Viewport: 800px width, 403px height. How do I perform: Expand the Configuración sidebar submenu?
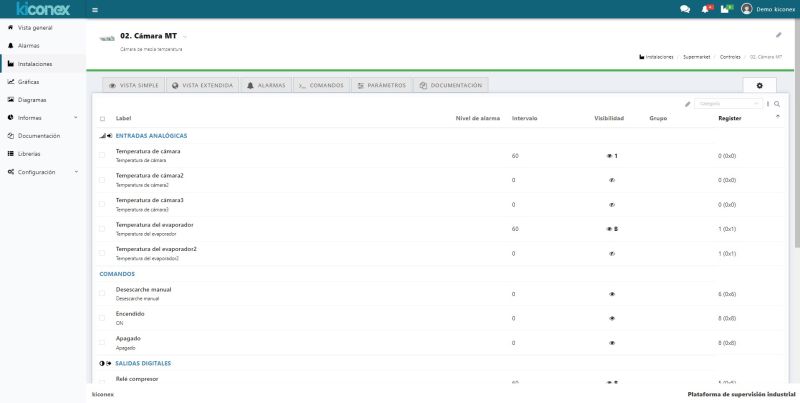(43, 172)
